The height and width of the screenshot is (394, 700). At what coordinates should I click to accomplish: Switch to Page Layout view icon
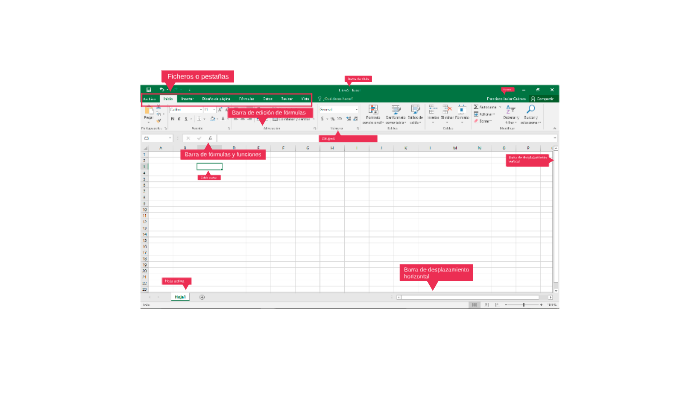point(487,305)
